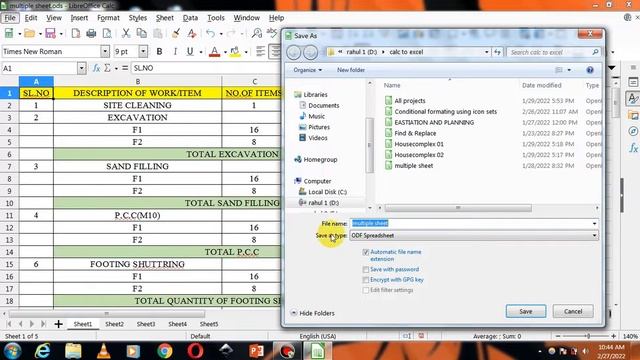Open Google Chrome from the taskbar
This screenshot has width=640, height=360.
[165, 351]
